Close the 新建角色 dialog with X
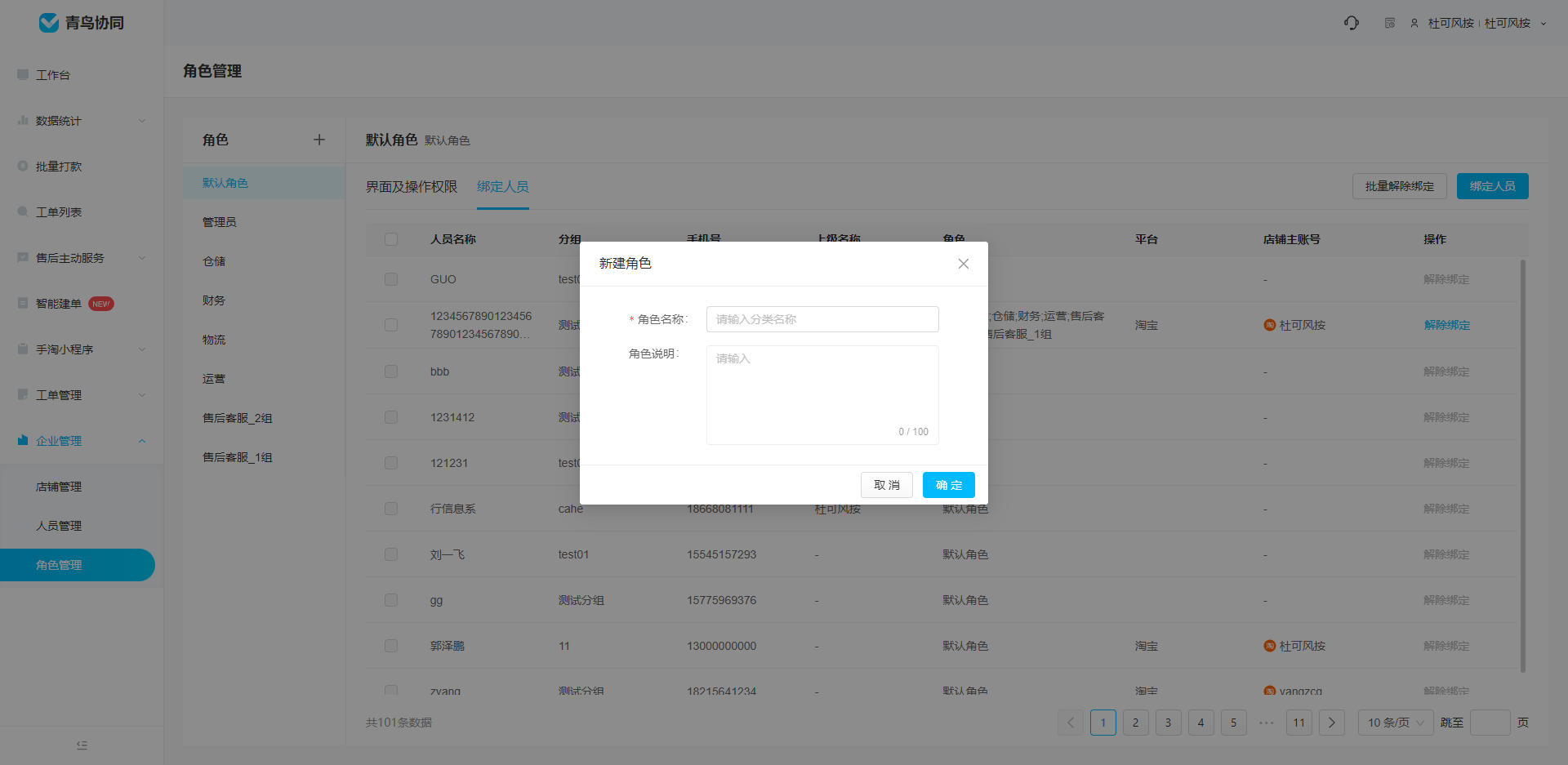Viewport: 1568px width, 765px height. (x=964, y=264)
